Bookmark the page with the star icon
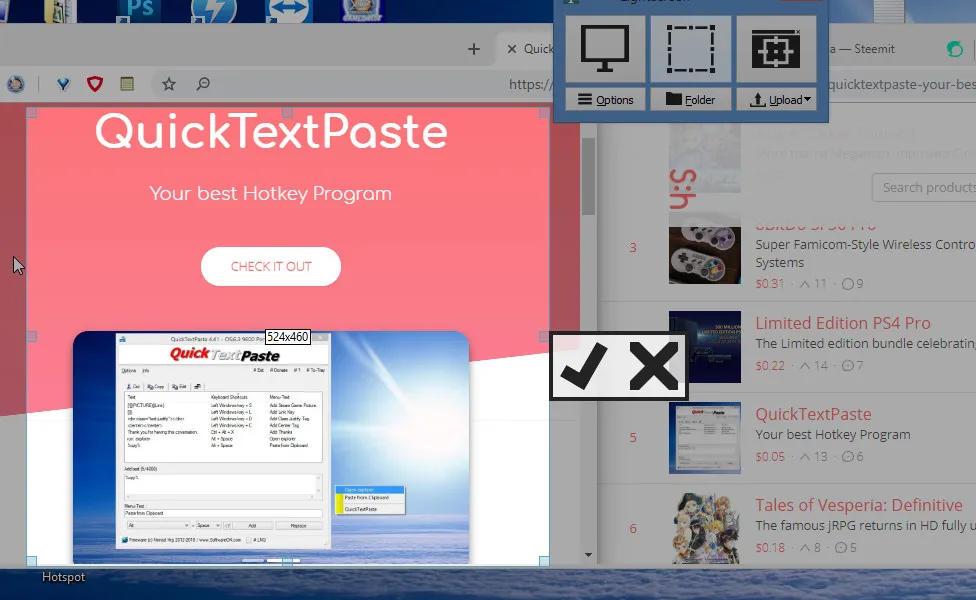Image resolution: width=976 pixels, height=600 pixels. 169,83
